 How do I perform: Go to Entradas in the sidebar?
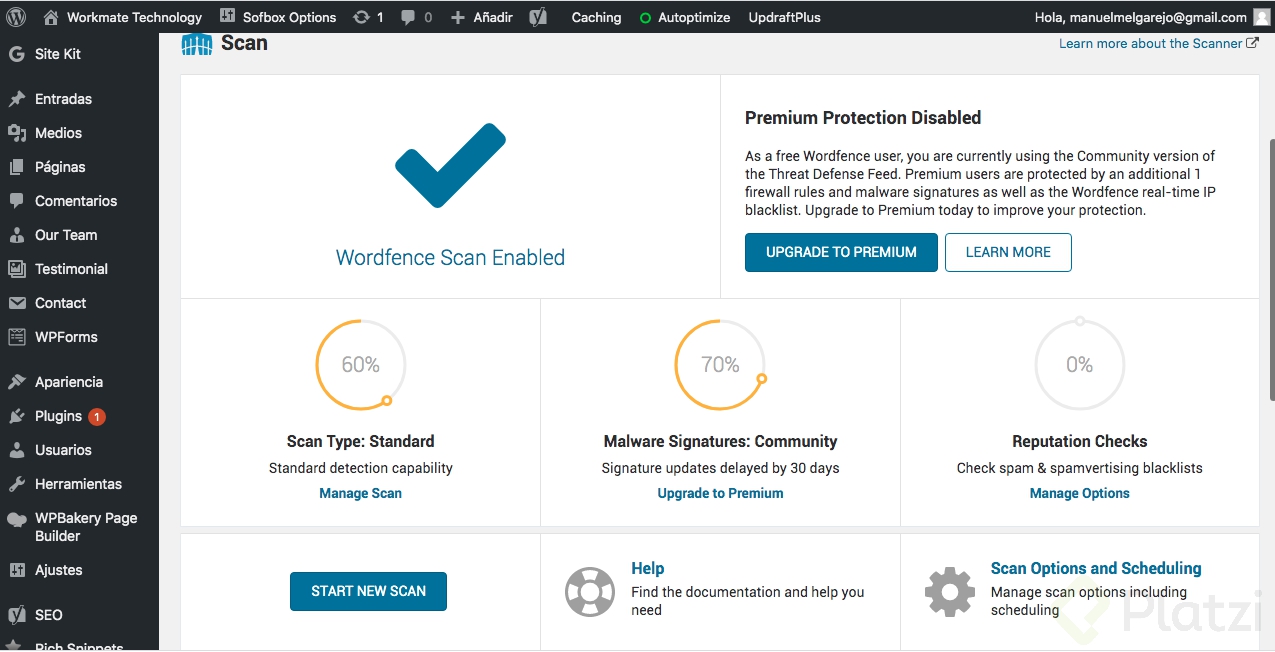click(63, 99)
